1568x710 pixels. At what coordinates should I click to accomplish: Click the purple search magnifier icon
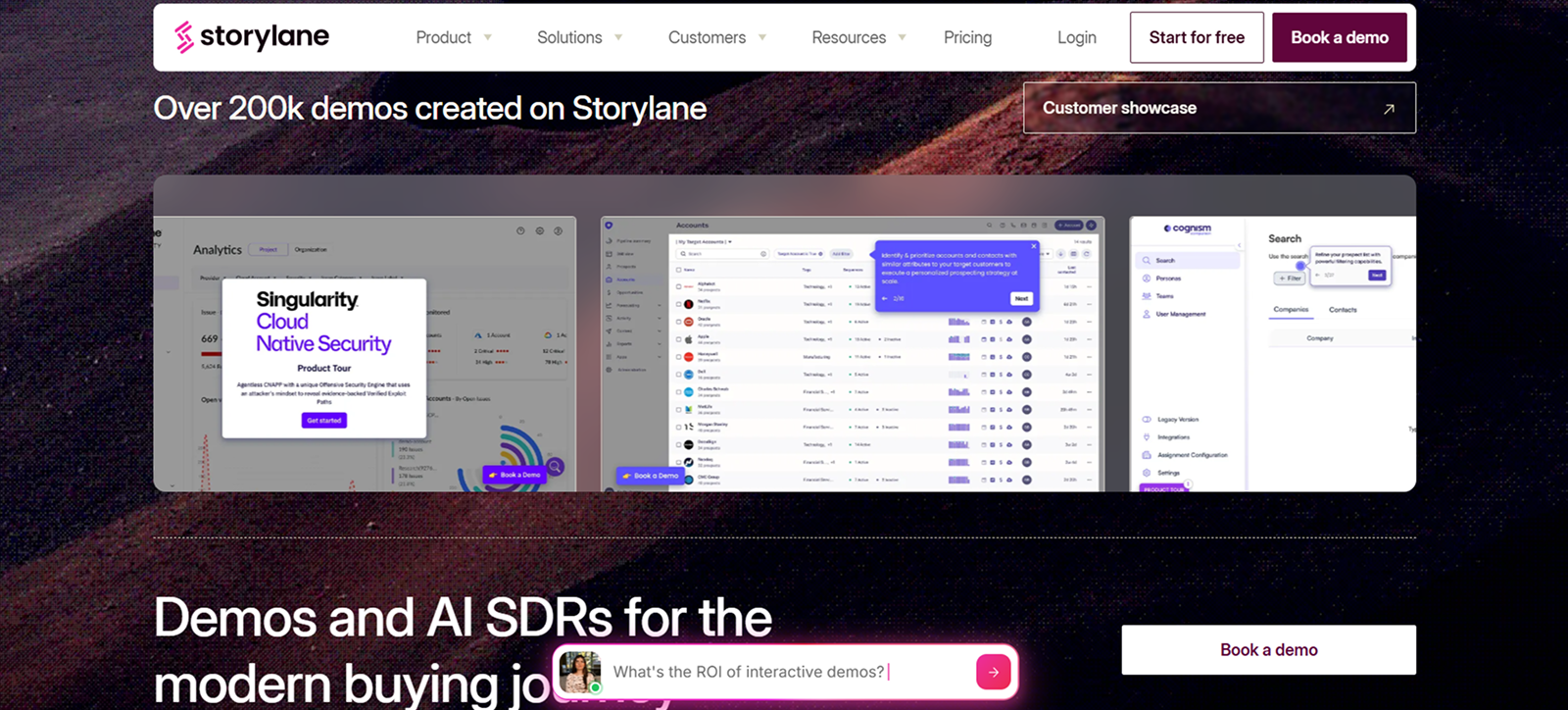tap(555, 466)
